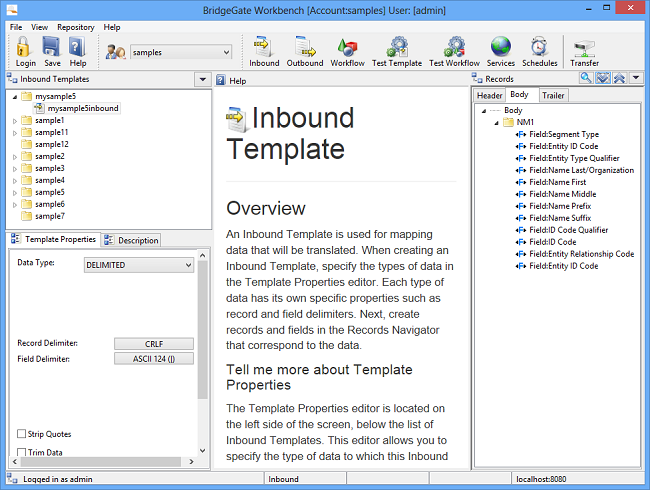This screenshot has height=490, width=650.
Task: Click the Transfer server icon
Action: click(x=584, y=49)
